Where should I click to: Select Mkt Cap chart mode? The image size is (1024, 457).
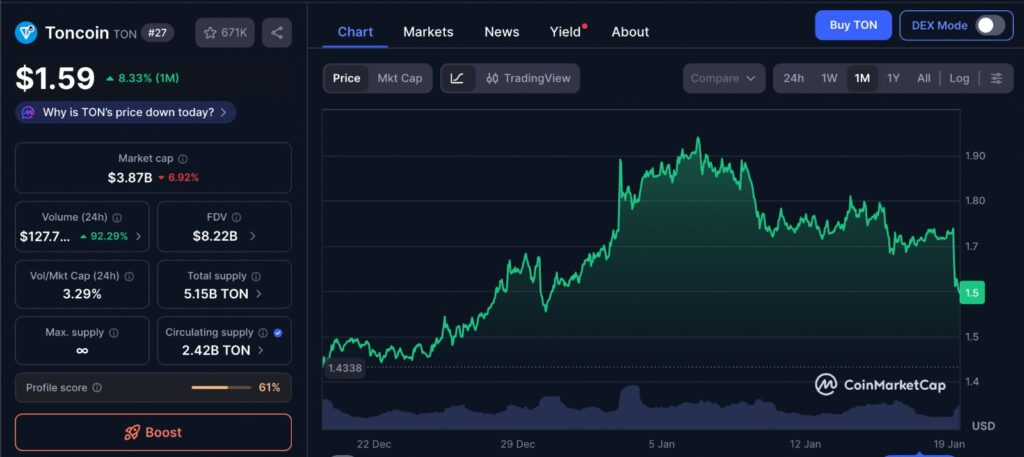400,78
